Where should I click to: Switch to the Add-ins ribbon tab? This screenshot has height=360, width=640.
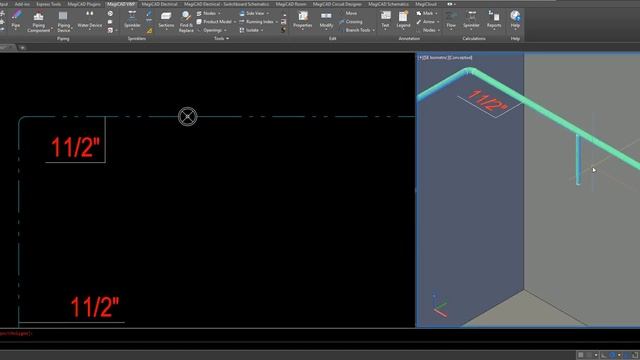[22, 4]
